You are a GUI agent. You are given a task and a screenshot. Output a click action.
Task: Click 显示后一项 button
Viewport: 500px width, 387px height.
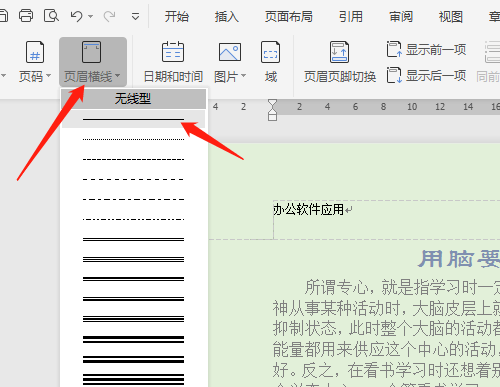point(426,75)
